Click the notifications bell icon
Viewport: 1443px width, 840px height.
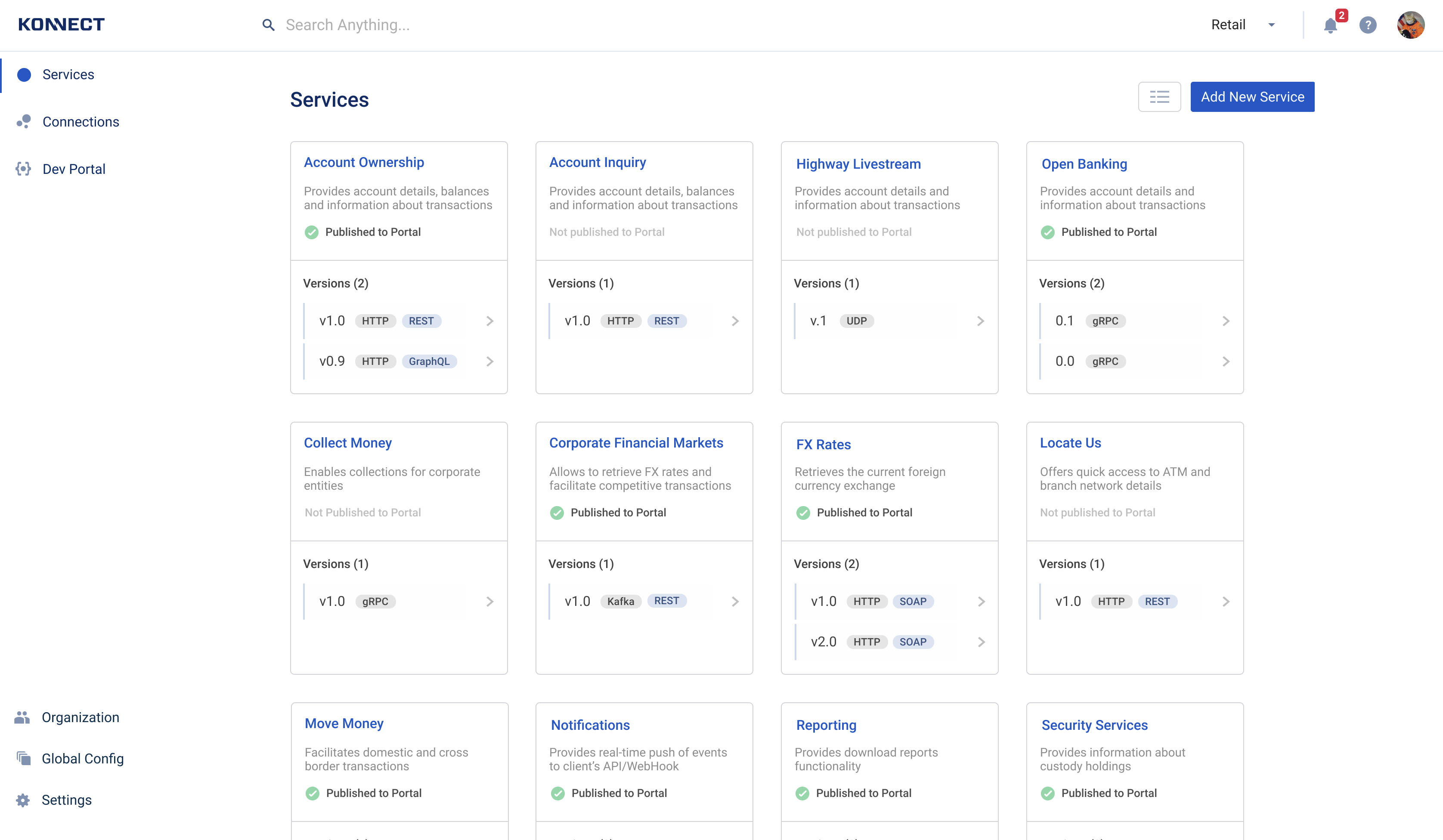tap(1330, 25)
